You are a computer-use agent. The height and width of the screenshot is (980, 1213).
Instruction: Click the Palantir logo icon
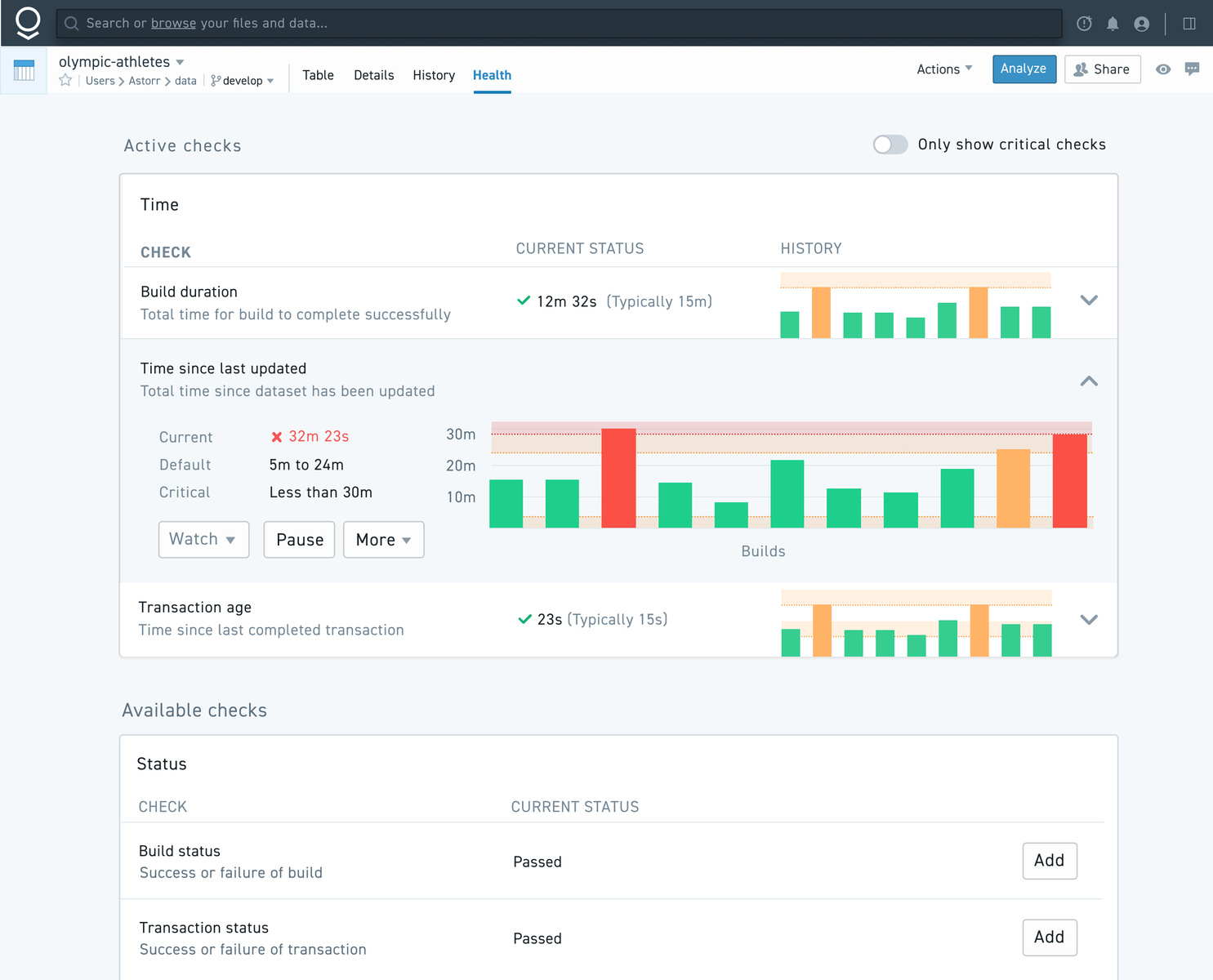click(28, 23)
